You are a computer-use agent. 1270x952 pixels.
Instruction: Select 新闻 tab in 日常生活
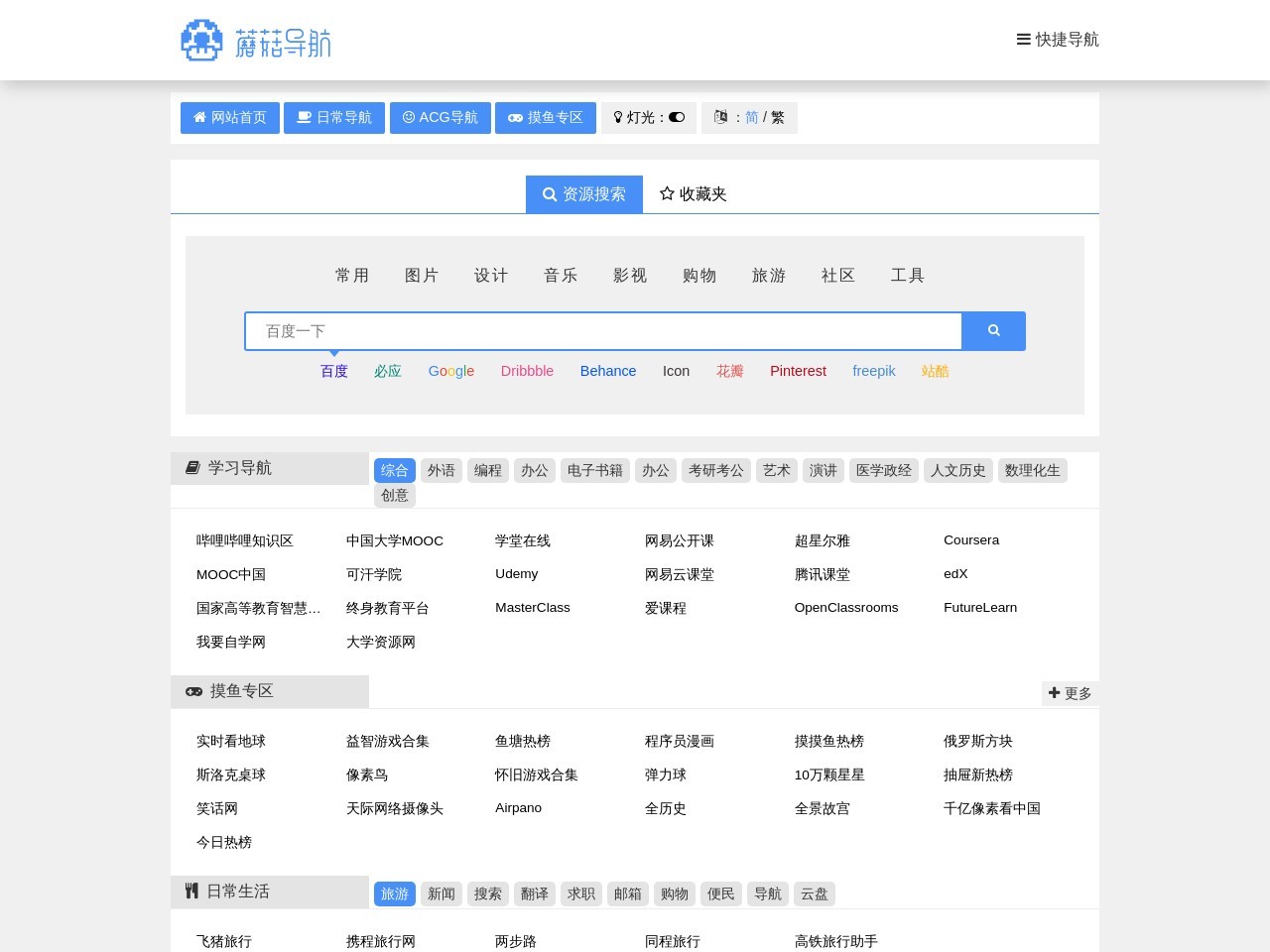[442, 893]
